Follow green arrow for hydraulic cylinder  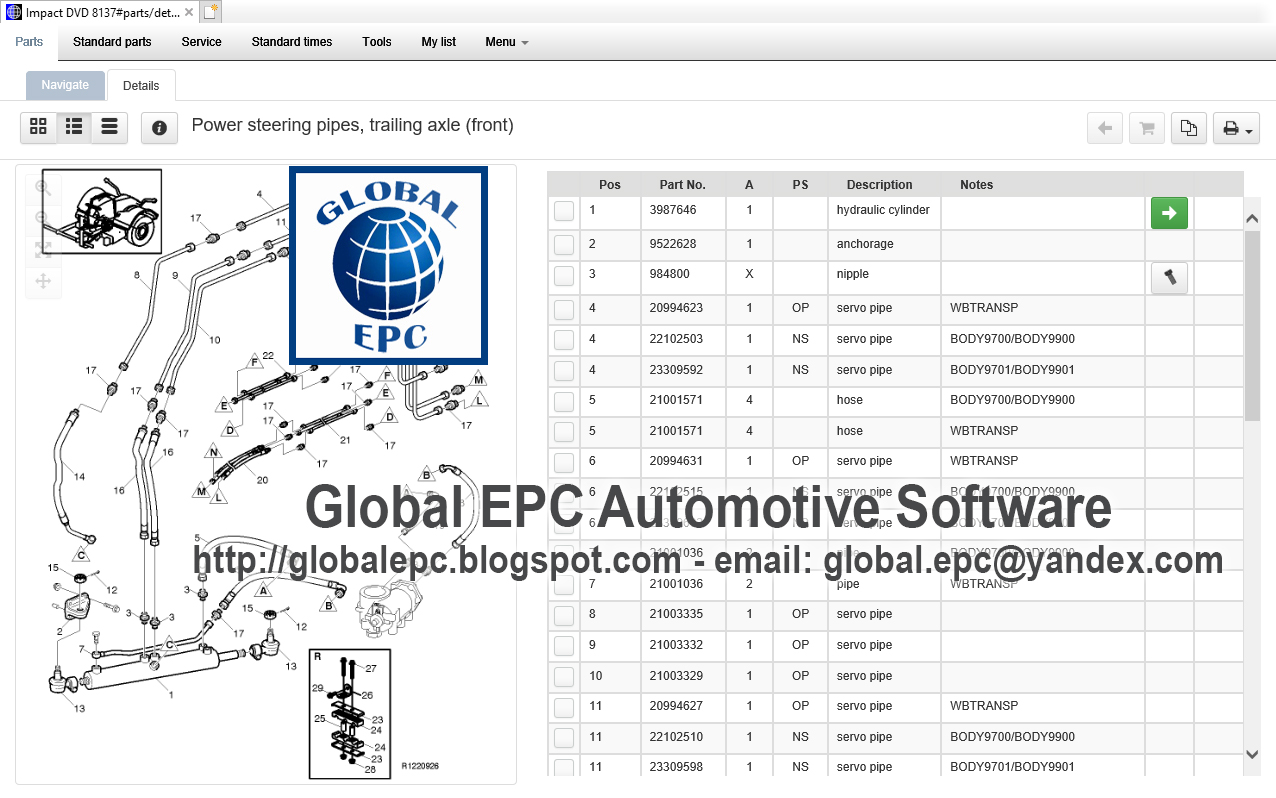(x=1169, y=213)
